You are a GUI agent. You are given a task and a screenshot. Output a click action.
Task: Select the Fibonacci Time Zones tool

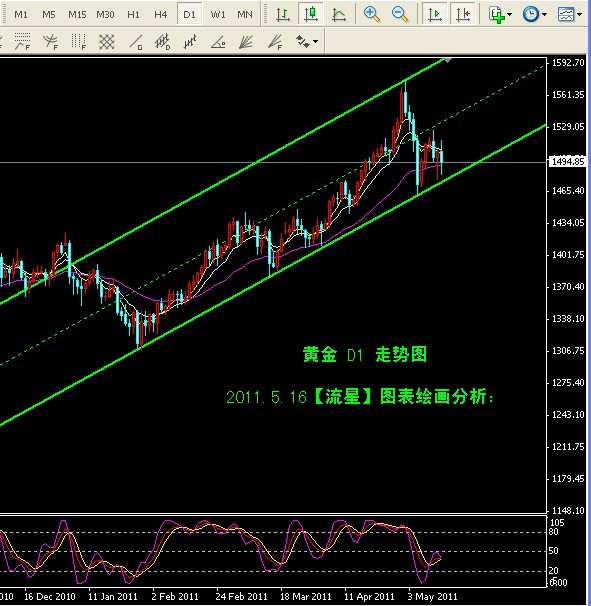coord(78,42)
